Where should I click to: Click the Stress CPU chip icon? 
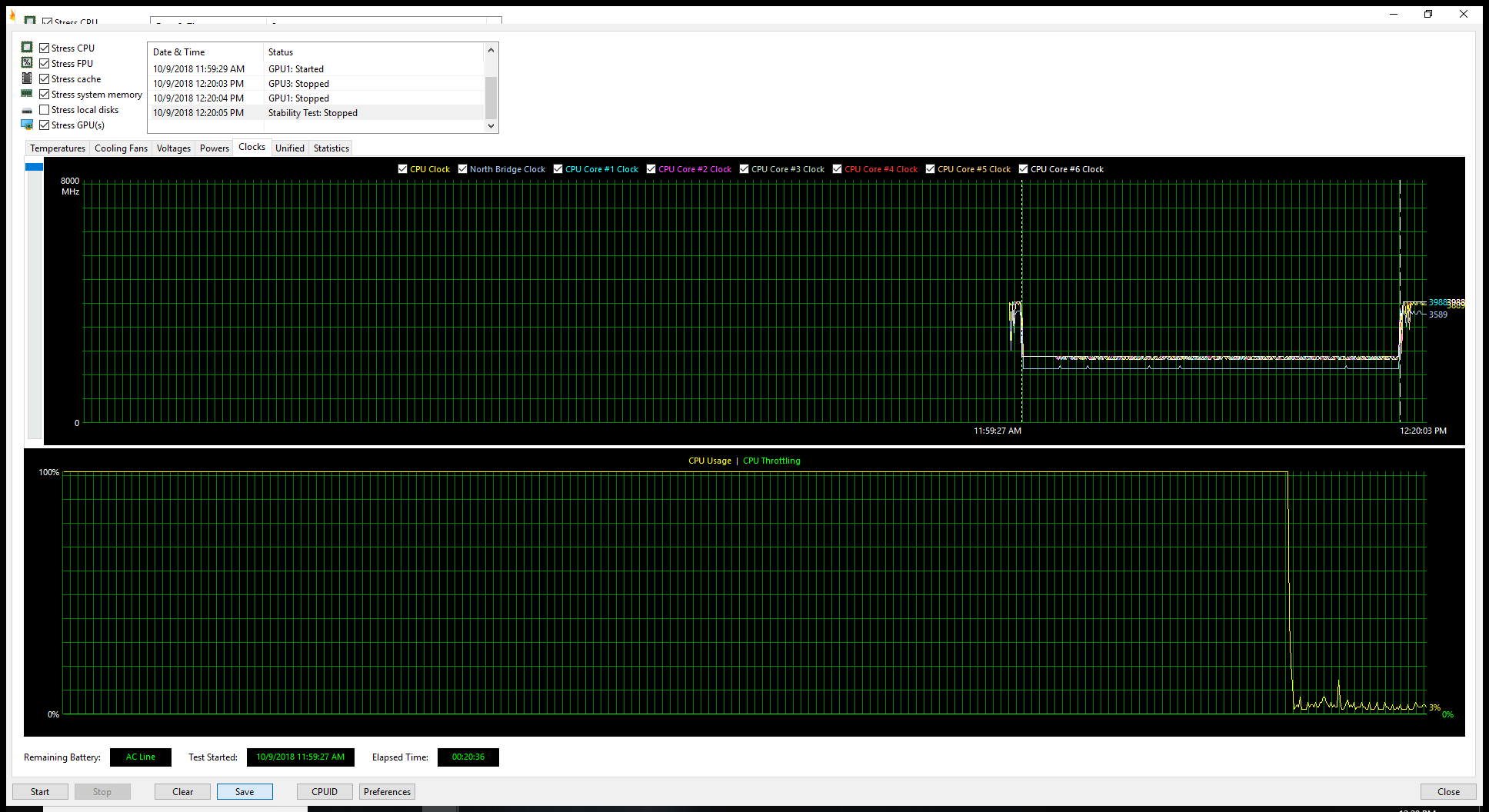point(27,48)
